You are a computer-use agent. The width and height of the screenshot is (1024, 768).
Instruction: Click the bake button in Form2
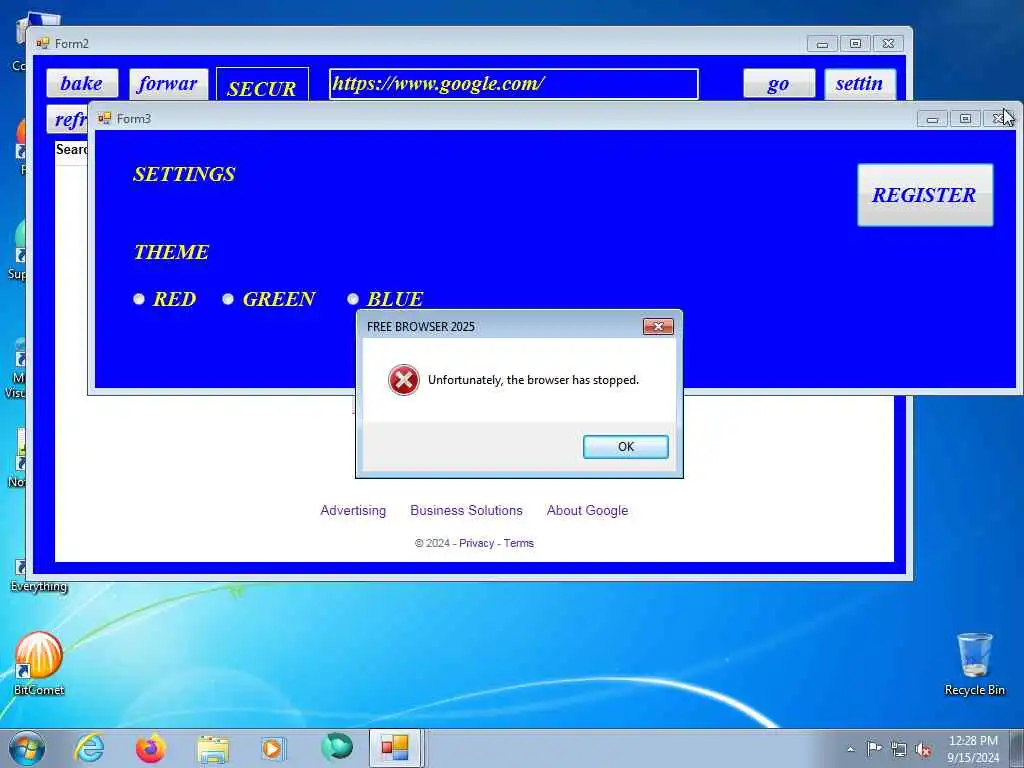pyautogui.click(x=82, y=84)
